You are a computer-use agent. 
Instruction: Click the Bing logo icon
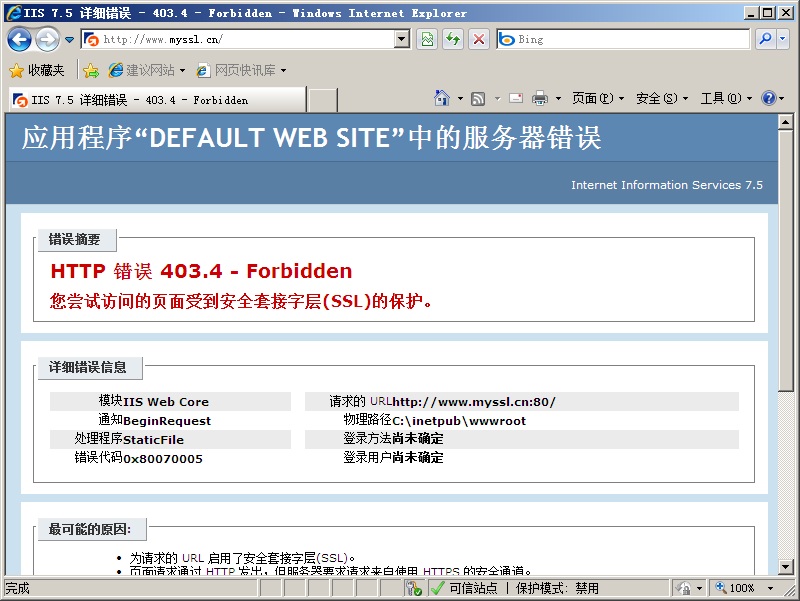pos(507,39)
